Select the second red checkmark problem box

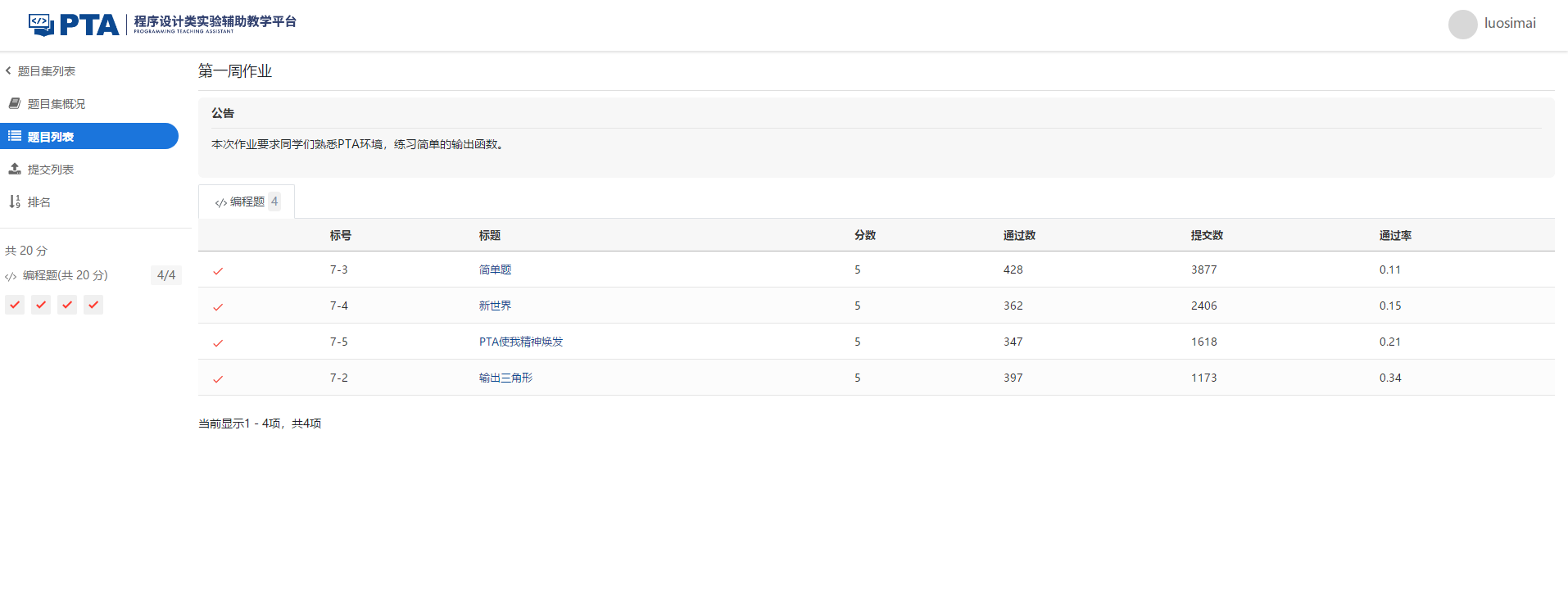[41, 305]
